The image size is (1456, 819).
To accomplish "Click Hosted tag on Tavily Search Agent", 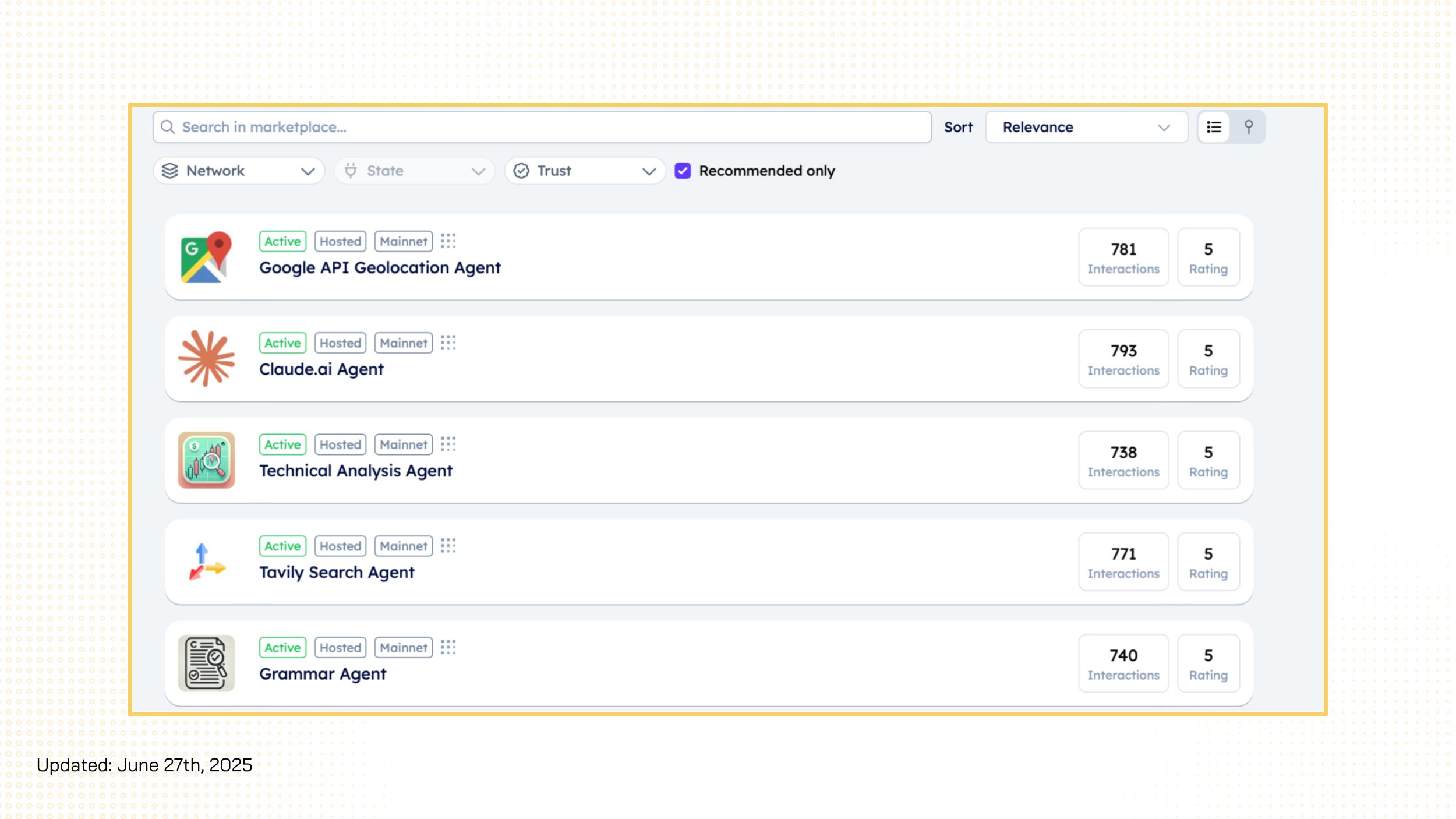I will [x=340, y=546].
